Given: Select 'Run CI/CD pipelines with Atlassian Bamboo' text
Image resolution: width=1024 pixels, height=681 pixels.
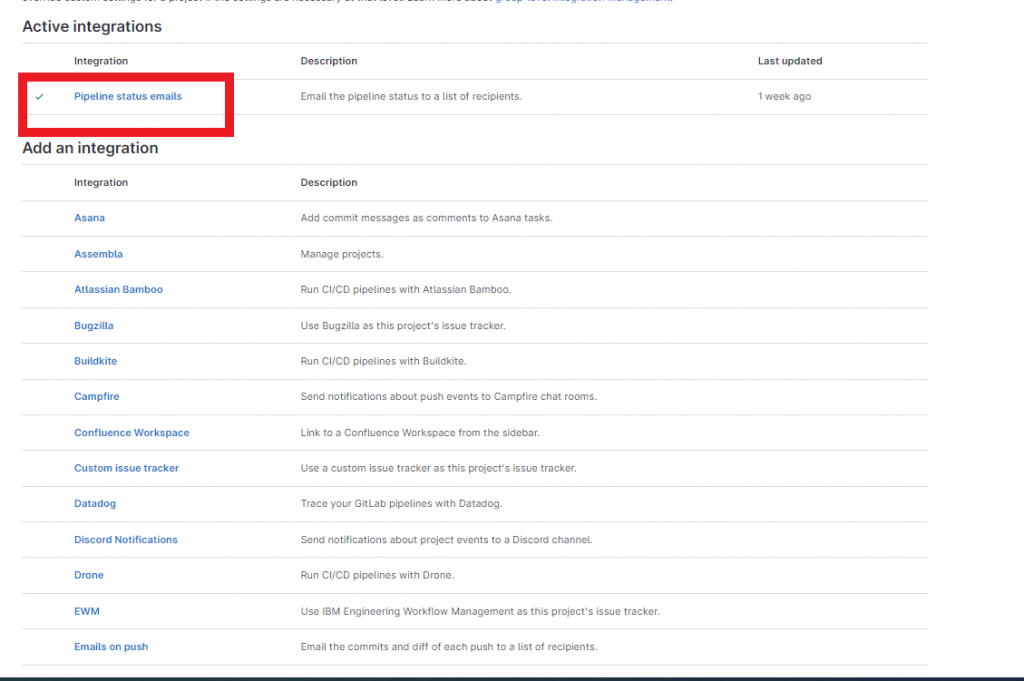Looking at the screenshot, I should tap(406, 289).
